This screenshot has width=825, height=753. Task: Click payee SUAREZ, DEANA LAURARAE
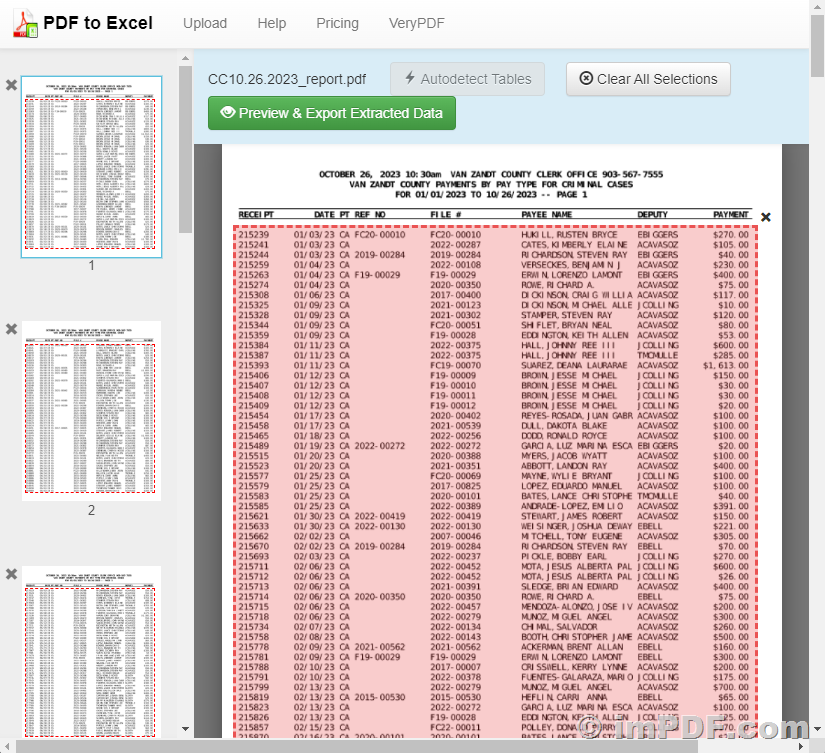coord(574,365)
